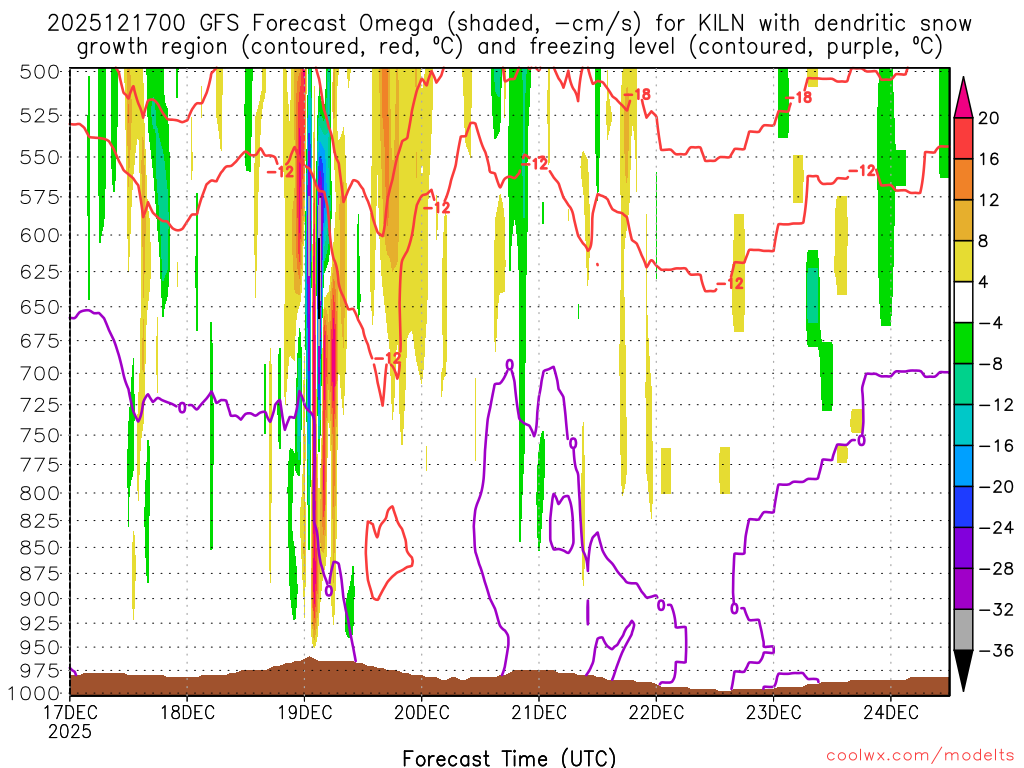This screenshot has width=1024, height=768.
Task: Click the 725 pressure level label
Action: [x=40, y=405]
